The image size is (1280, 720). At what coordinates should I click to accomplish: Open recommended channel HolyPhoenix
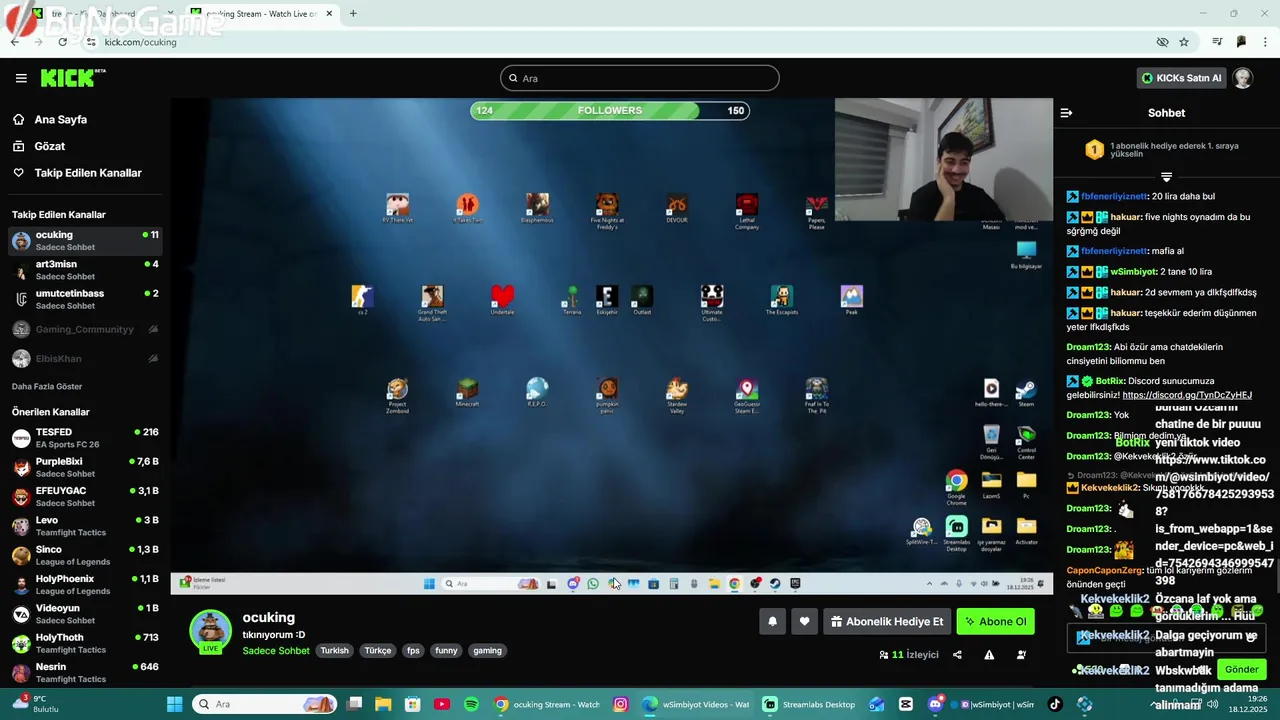[x=85, y=584]
